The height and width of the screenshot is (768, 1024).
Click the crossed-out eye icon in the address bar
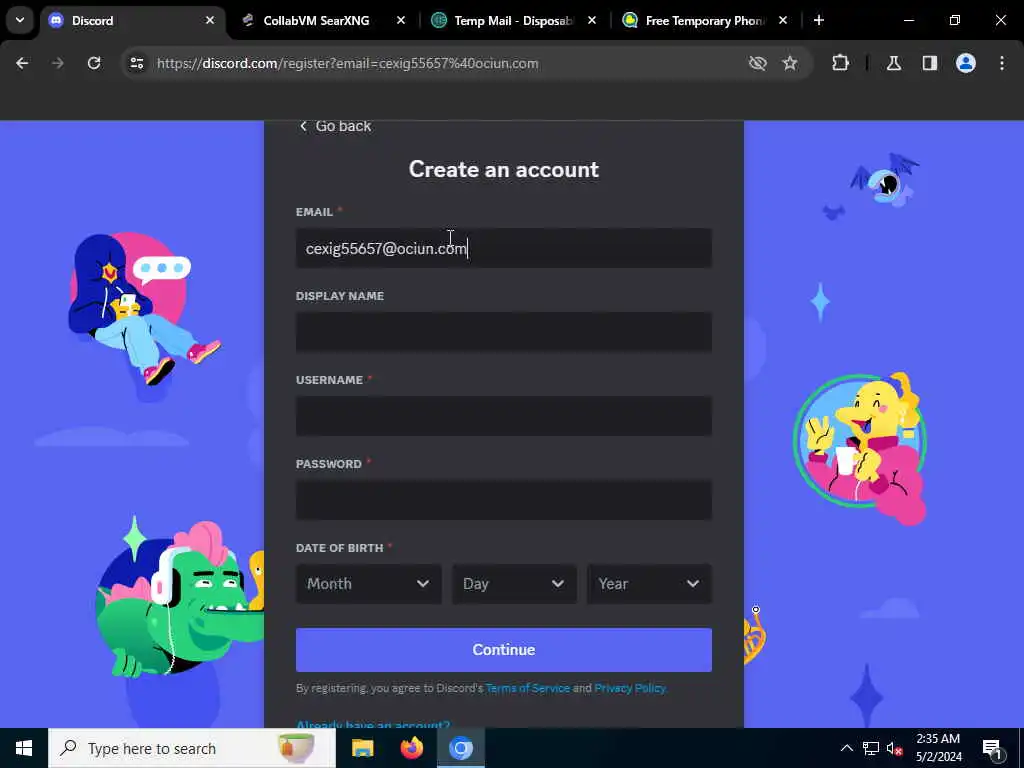[x=758, y=63]
